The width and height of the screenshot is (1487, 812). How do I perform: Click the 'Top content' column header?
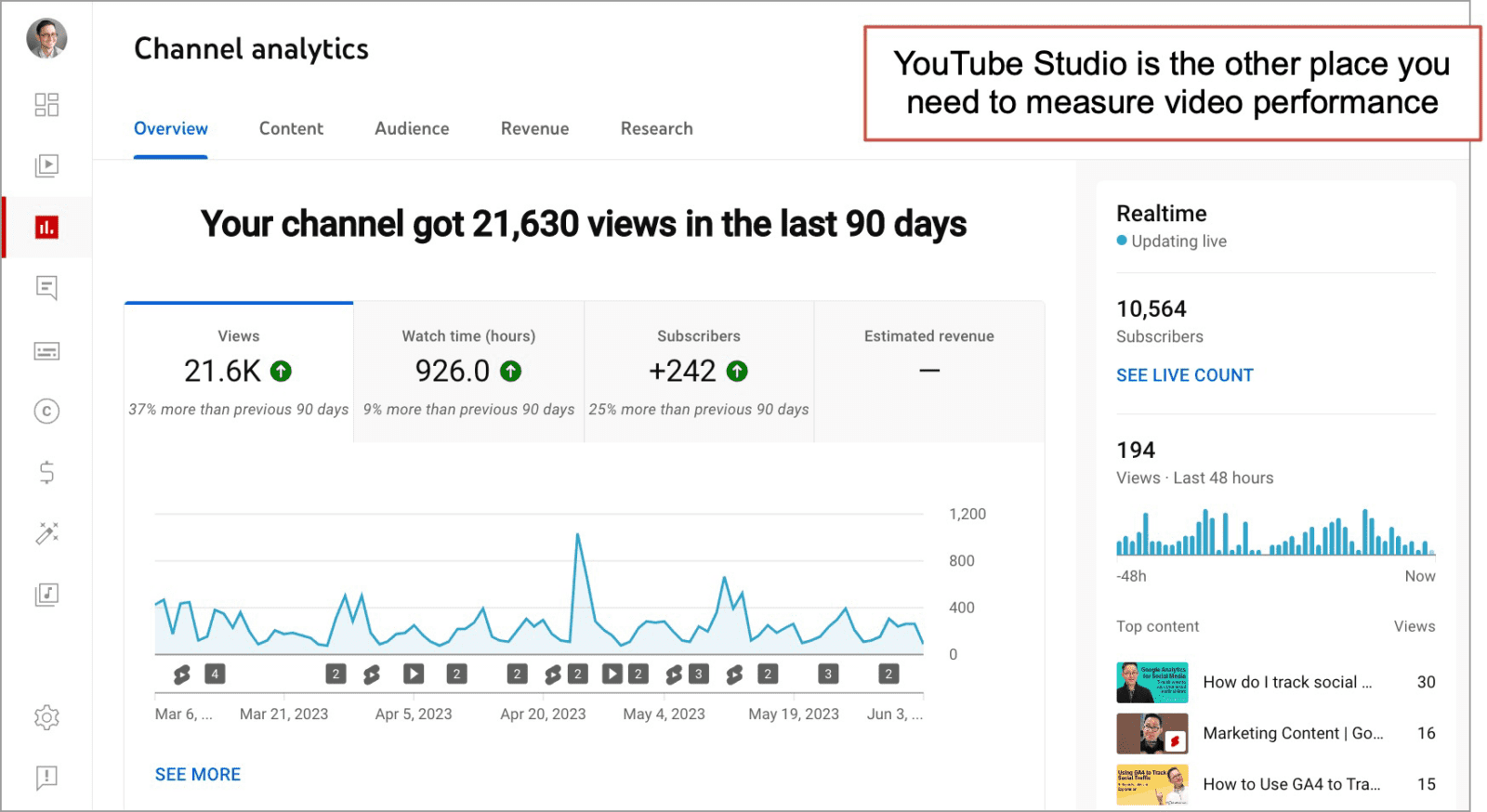(x=1157, y=626)
